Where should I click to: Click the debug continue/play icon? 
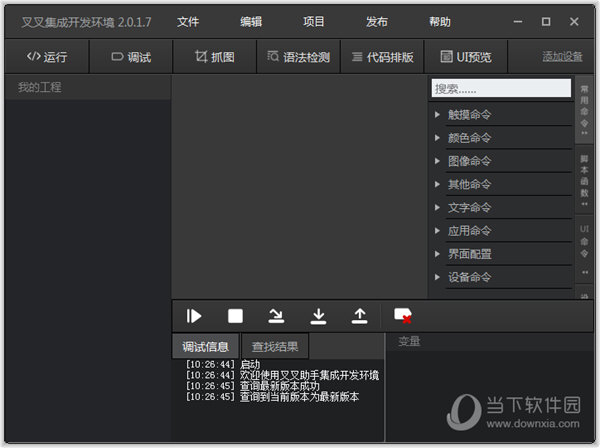pos(194,316)
